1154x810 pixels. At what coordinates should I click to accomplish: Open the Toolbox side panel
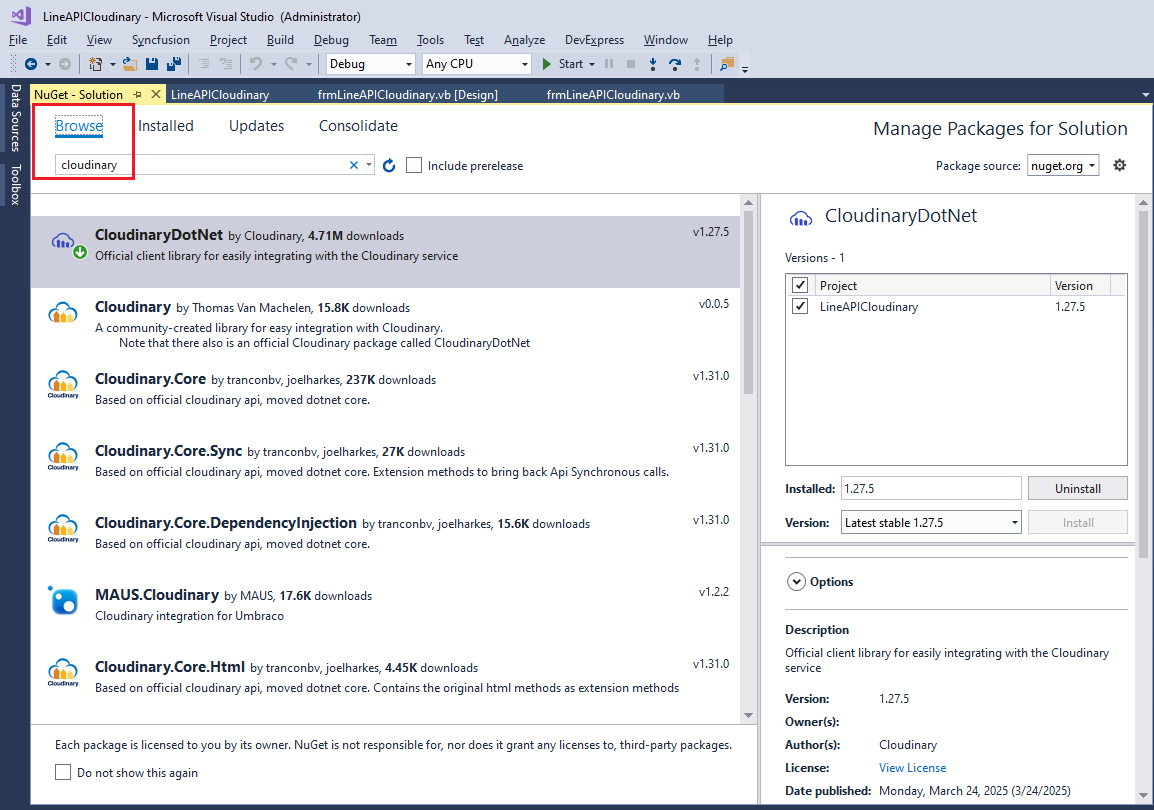15,184
